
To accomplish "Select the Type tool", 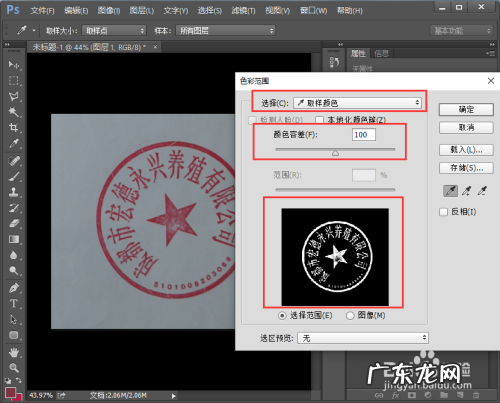I will point(14,303).
